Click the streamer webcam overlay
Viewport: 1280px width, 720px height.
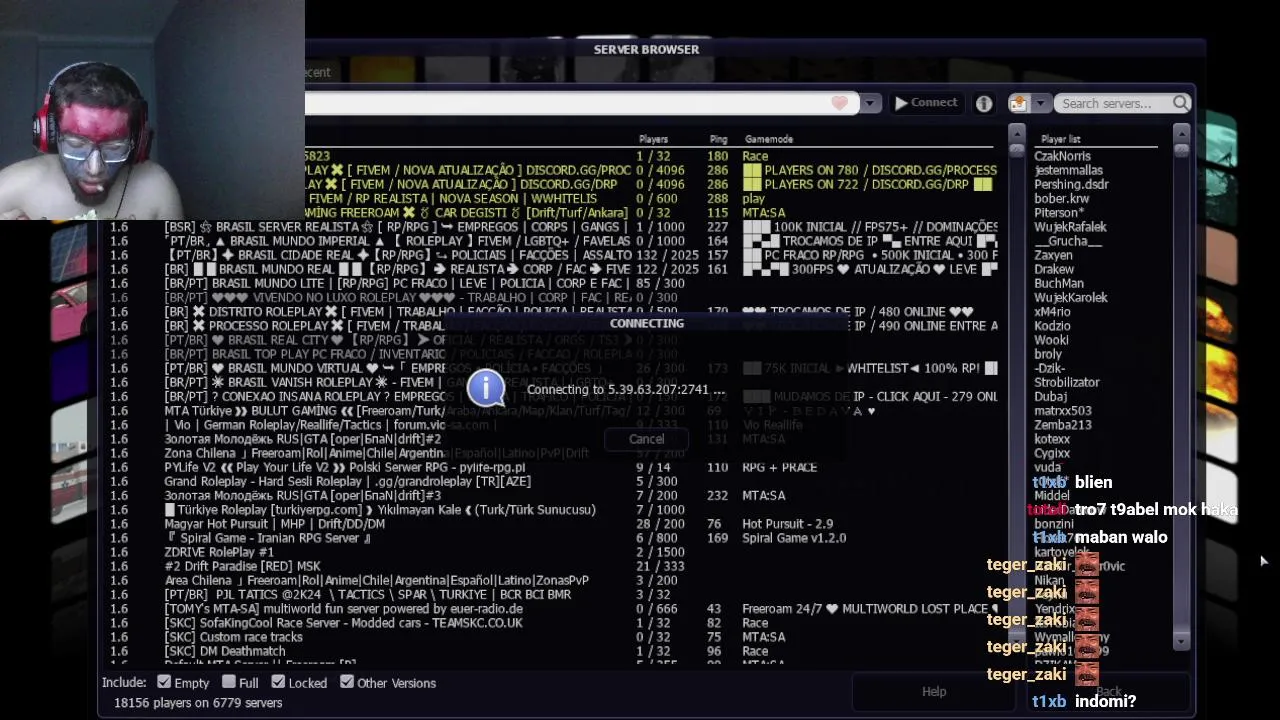152,110
